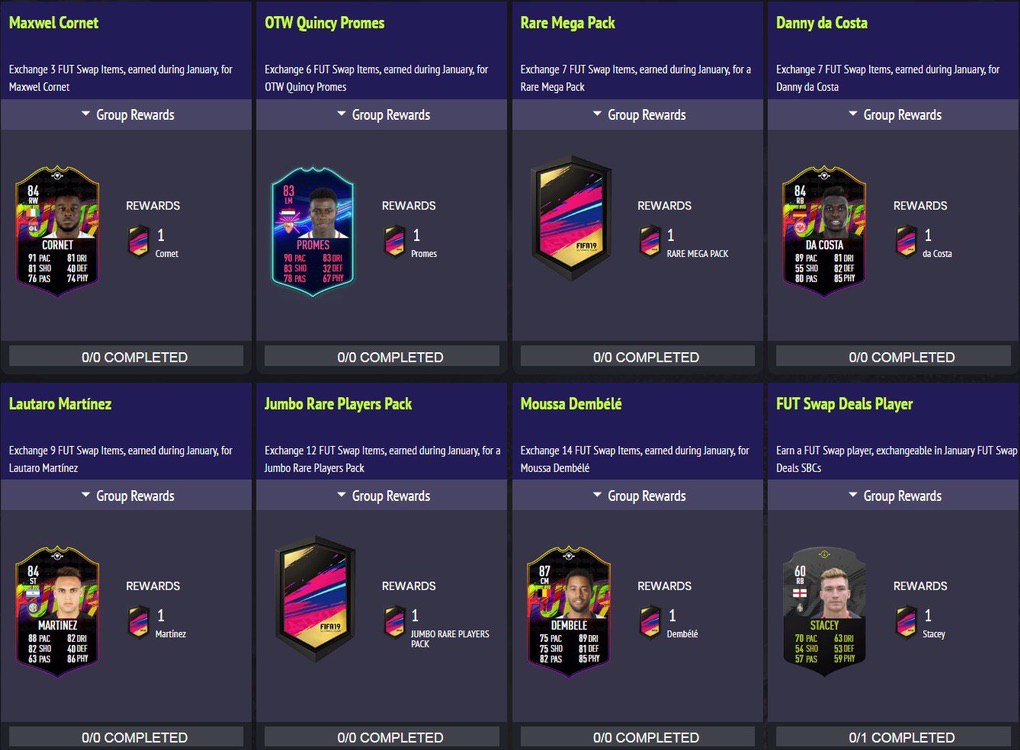Open the Maxwel Cornet challenge title
Screen dimensions: 1020x750
54,23
